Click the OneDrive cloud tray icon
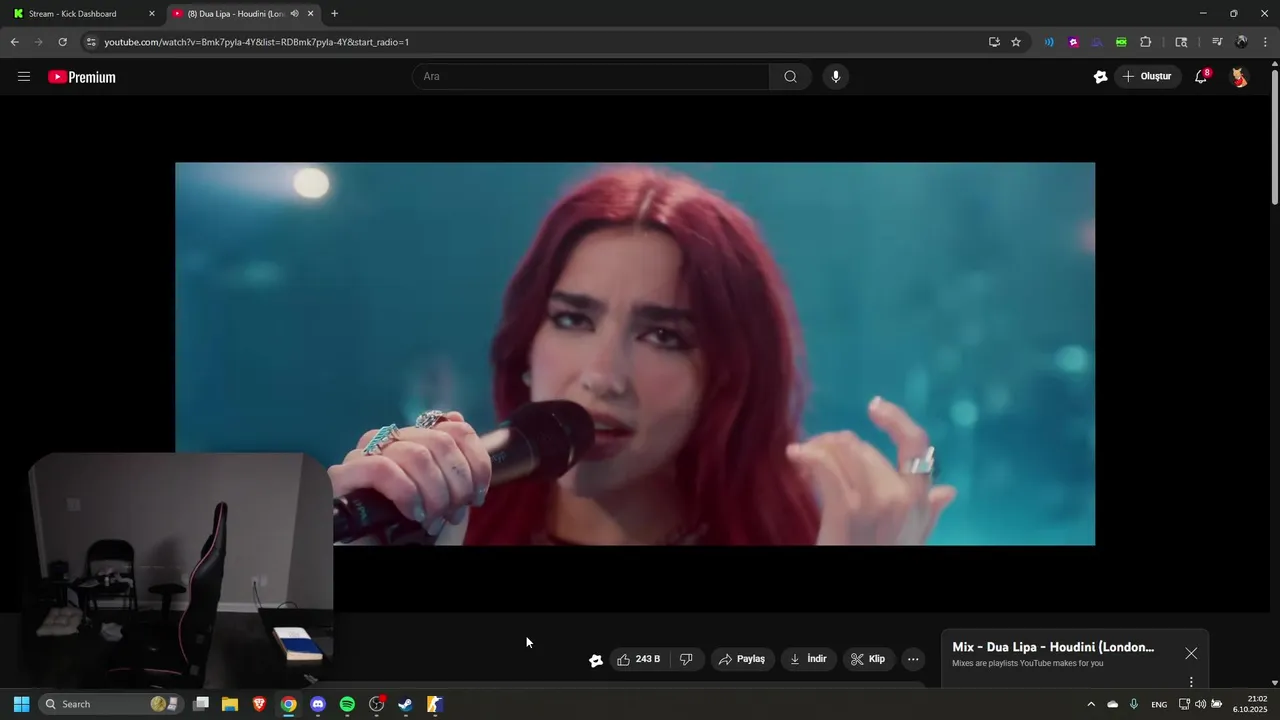Viewport: 1280px width, 720px height. coord(1113,704)
